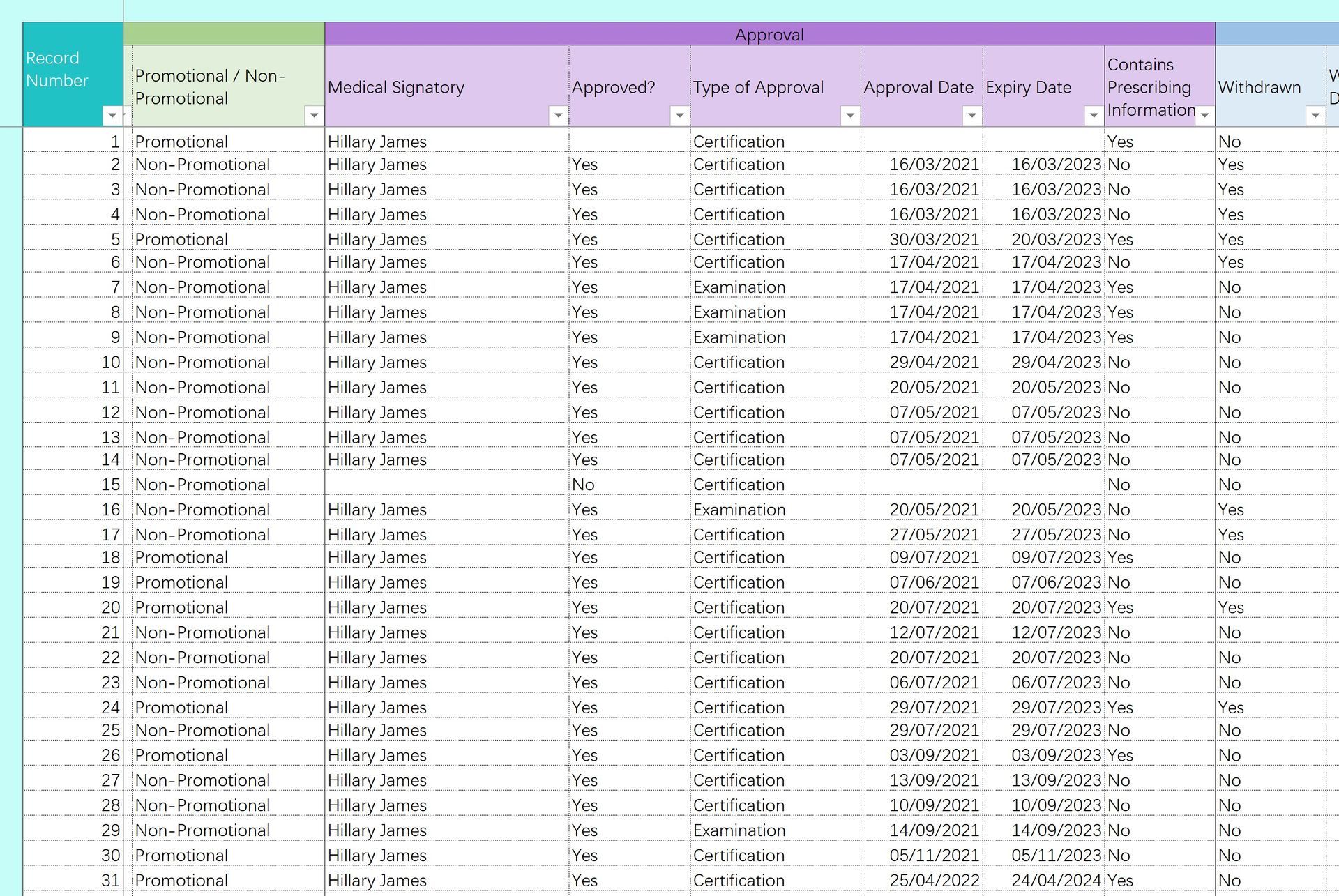1339x896 pixels.
Task: Select approval date 03/09/2021 cell
Action: [921, 754]
